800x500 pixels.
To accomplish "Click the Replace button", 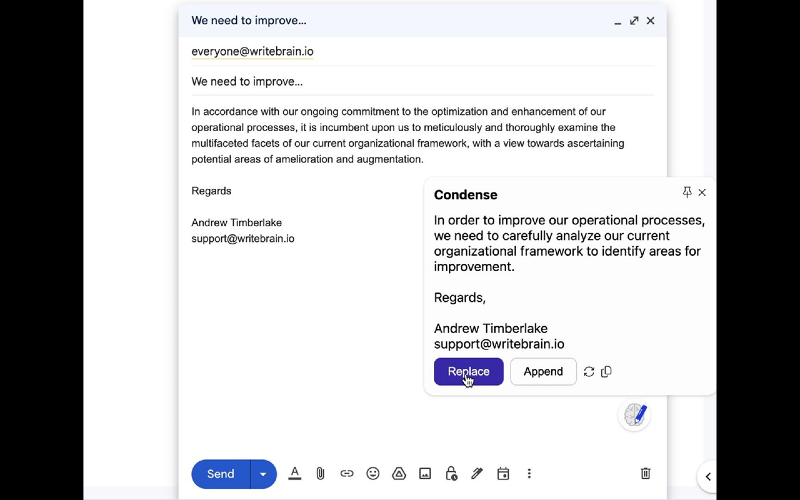I will point(468,372).
